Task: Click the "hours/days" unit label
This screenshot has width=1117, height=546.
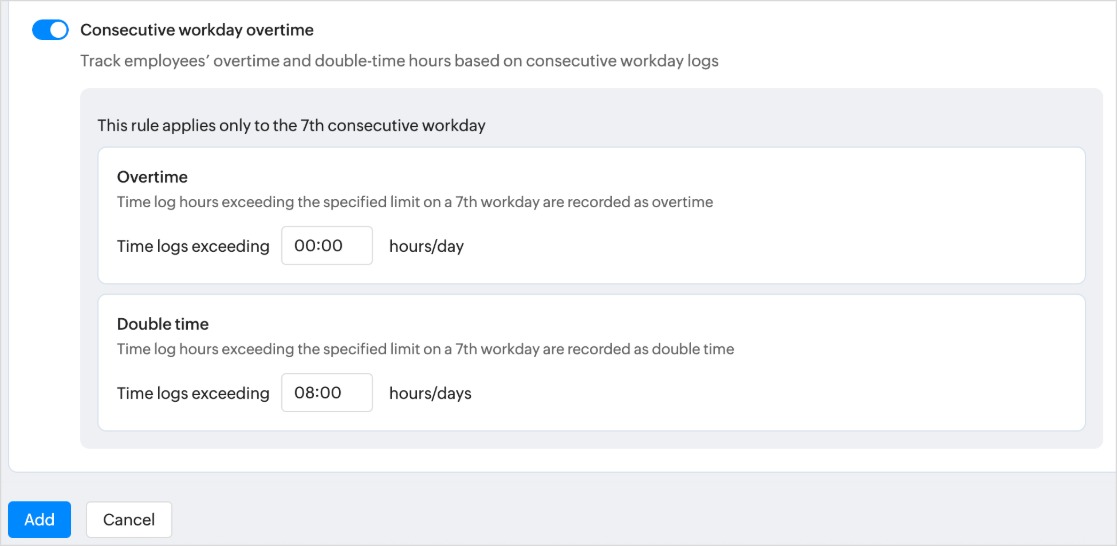Action: 430,394
